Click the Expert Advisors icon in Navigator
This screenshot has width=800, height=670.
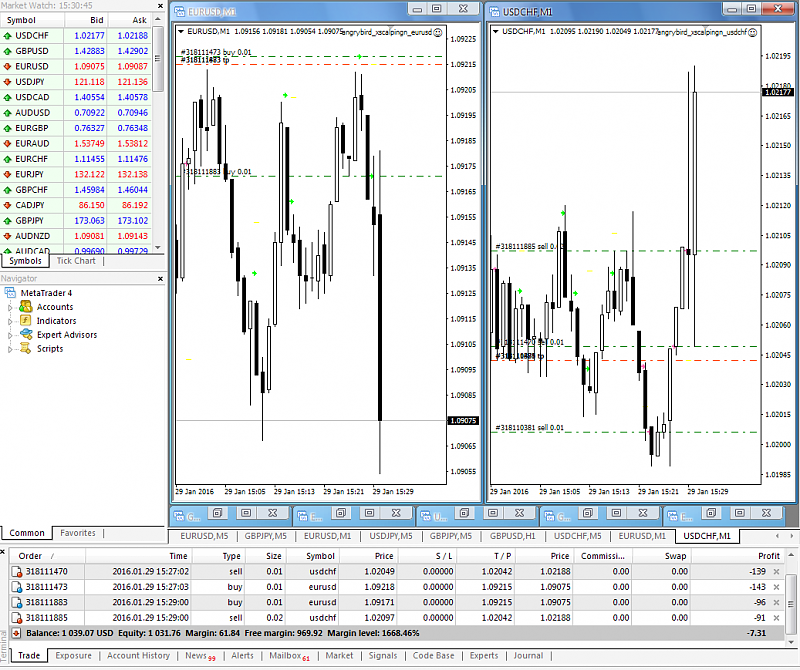(27, 335)
